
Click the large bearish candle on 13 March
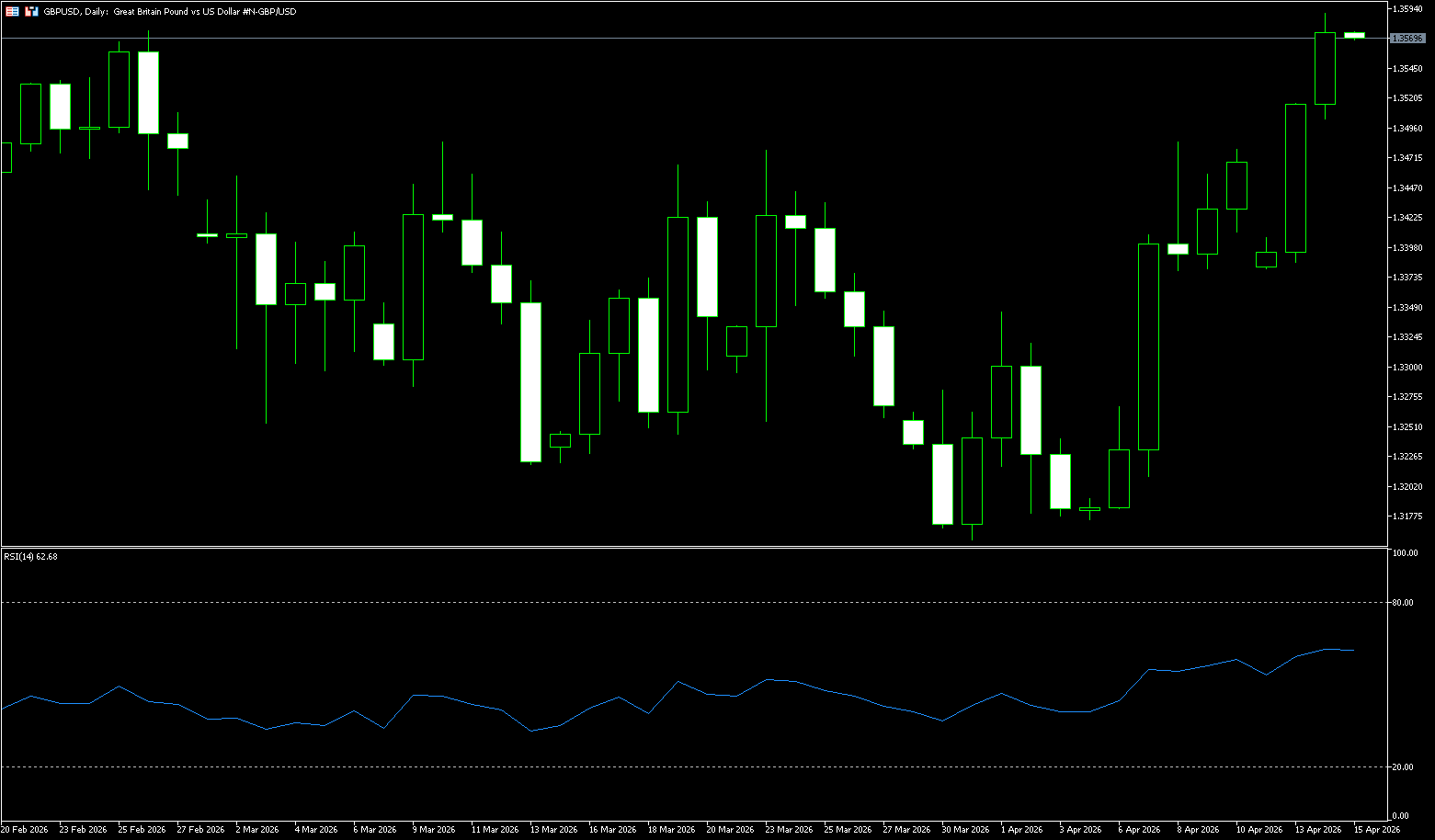530,381
